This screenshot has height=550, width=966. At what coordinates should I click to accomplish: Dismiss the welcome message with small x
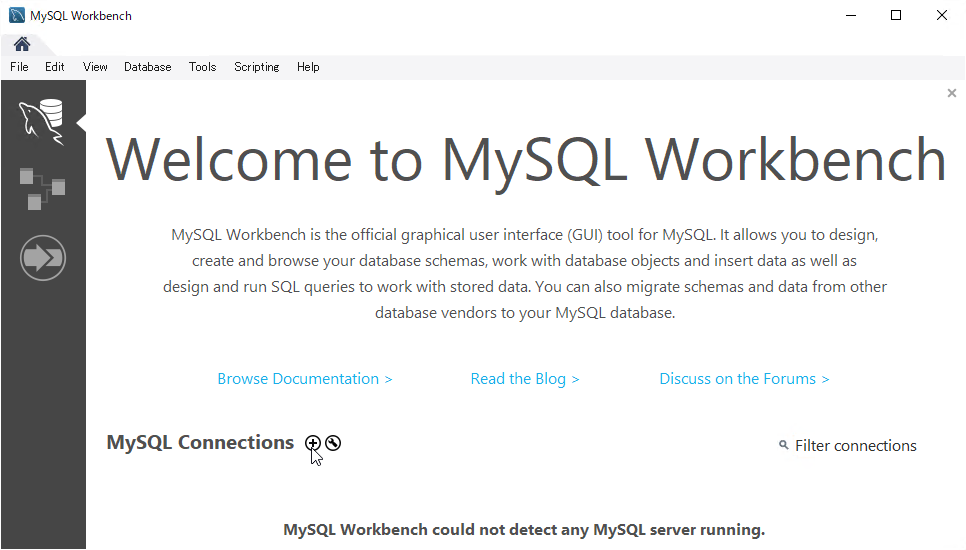[951, 93]
